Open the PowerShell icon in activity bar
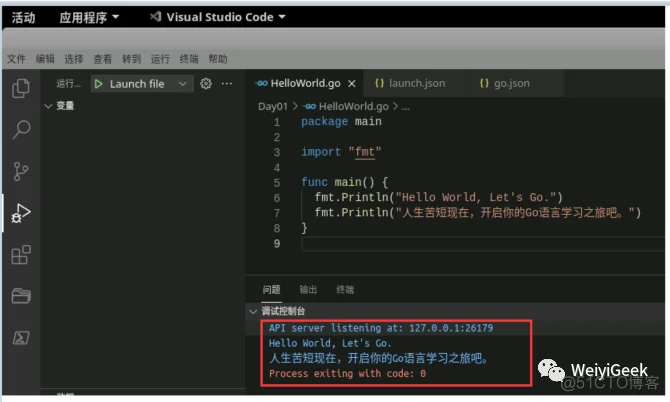Screen dimensions: 670x402 pyautogui.click(x=21, y=338)
